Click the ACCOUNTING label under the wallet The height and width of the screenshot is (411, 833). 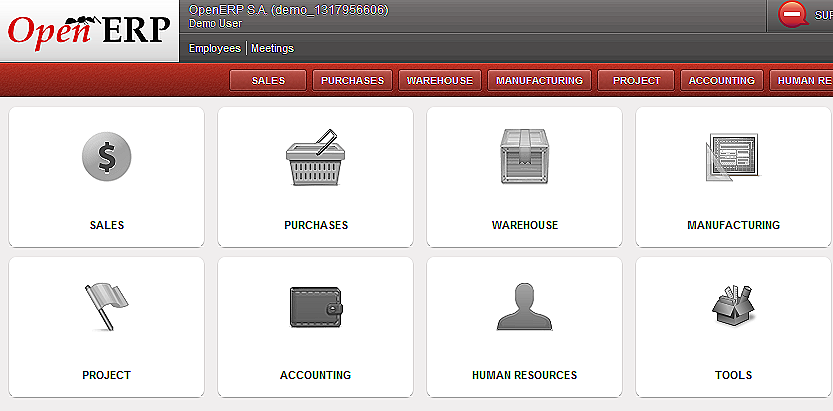pos(316,375)
